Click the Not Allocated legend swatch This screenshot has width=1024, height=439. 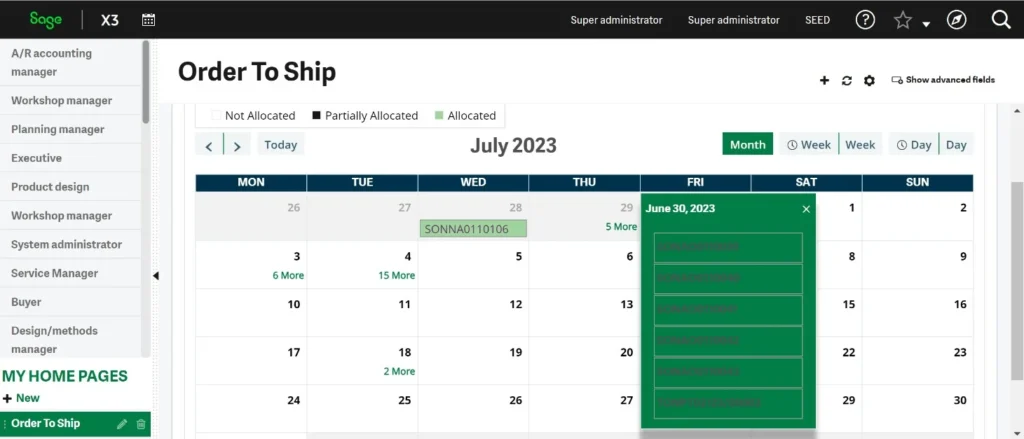coord(216,116)
